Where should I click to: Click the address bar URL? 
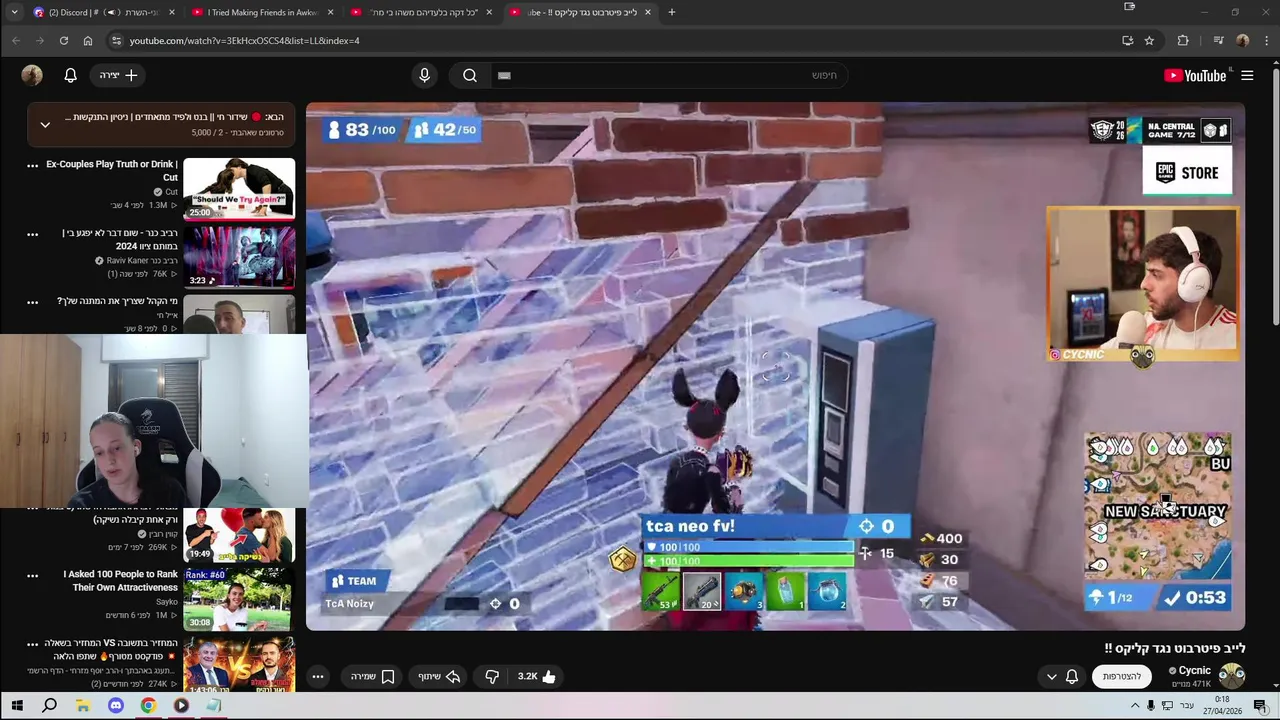point(244,40)
